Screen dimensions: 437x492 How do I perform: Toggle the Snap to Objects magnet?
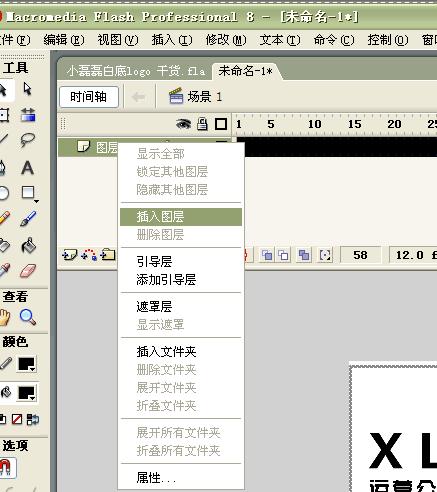5,467
